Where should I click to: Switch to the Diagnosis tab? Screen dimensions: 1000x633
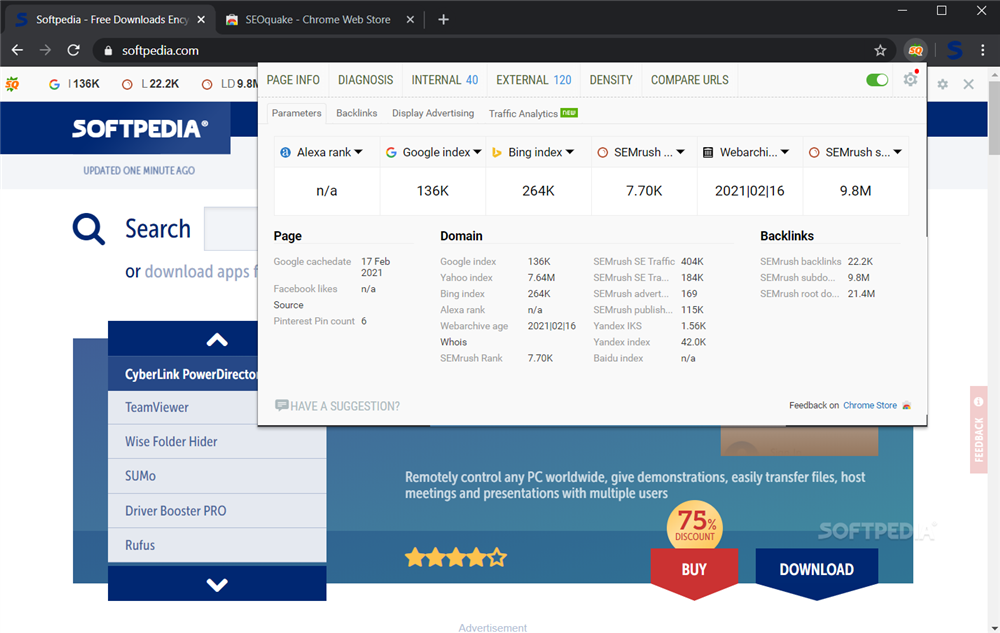pyautogui.click(x=366, y=80)
